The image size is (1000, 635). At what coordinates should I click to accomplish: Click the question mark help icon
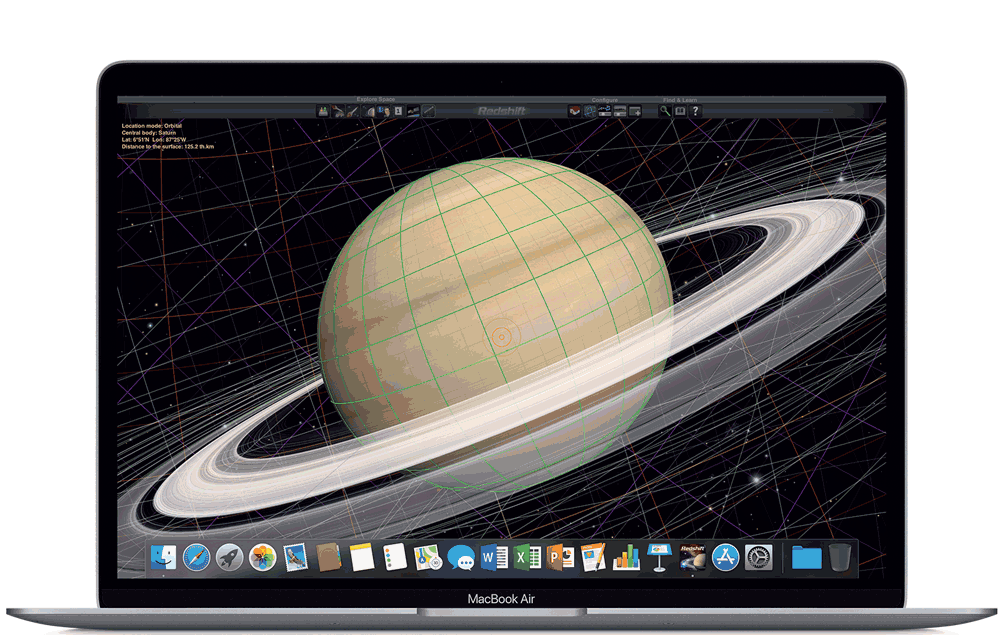pos(695,111)
